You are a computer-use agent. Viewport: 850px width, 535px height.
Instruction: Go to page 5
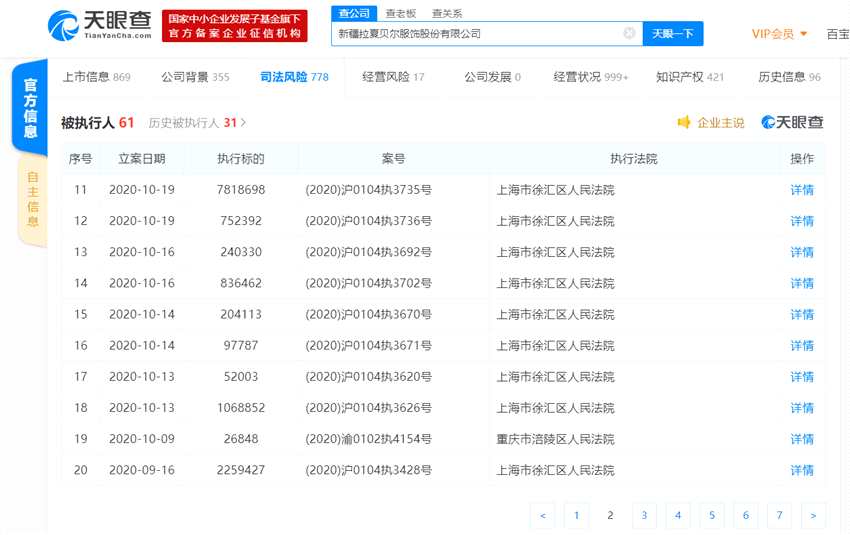[x=712, y=515]
